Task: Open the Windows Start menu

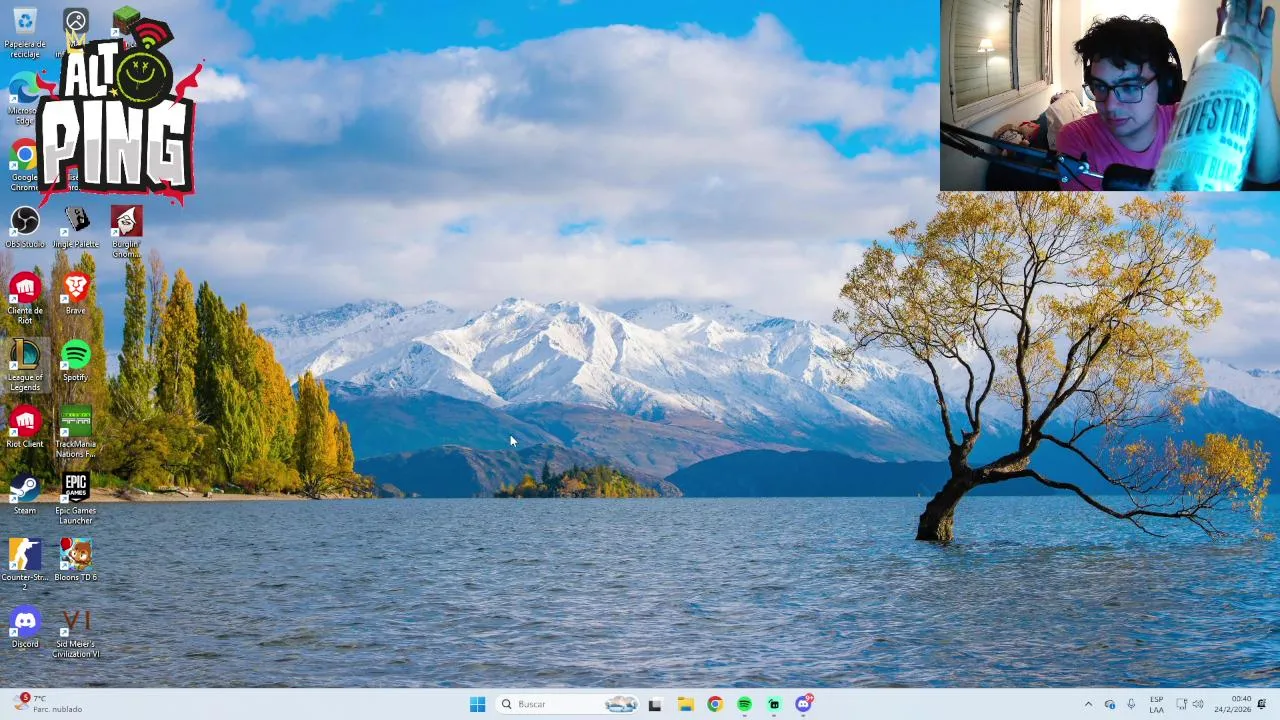Action: pos(477,704)
